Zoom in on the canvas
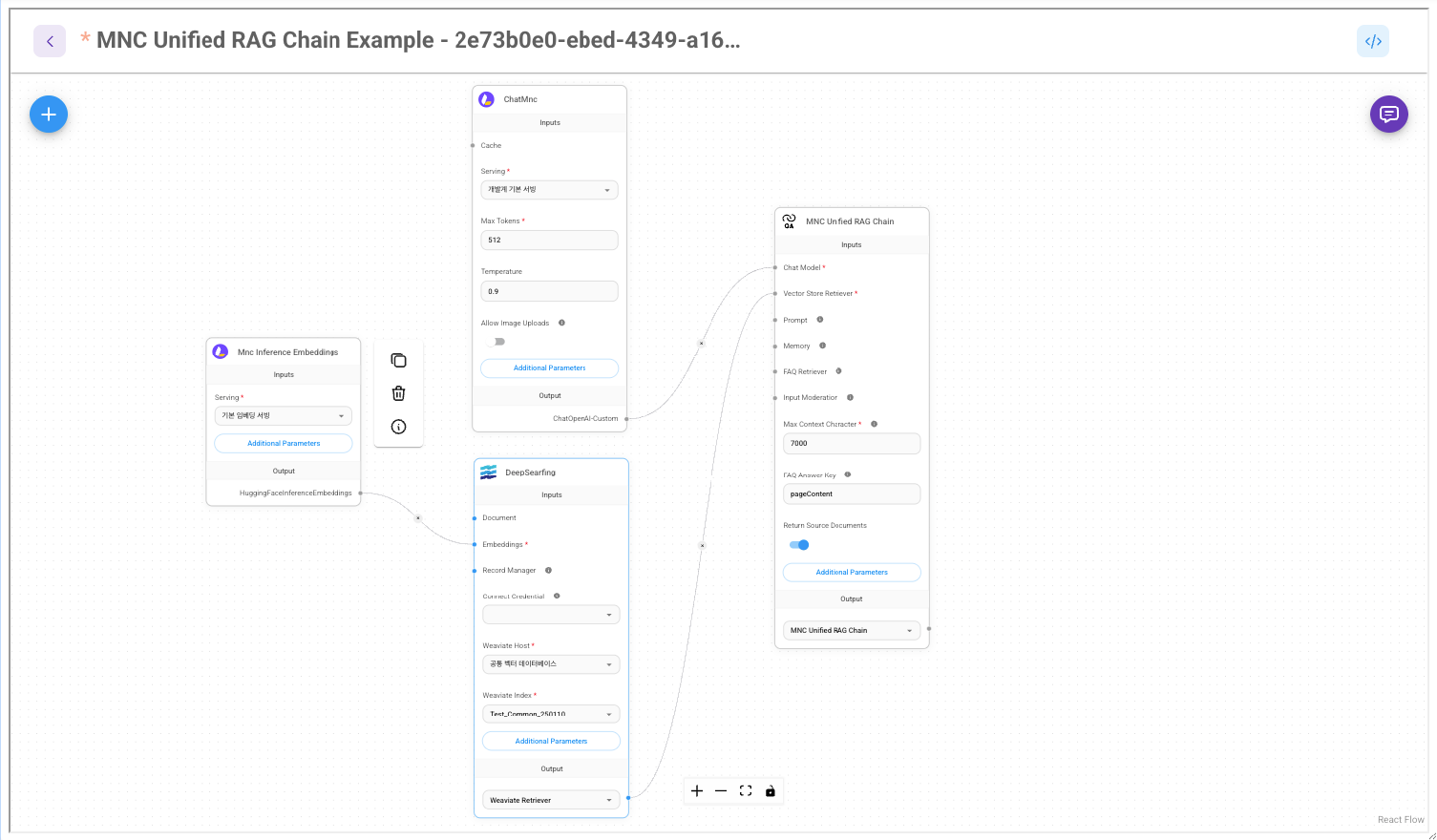Image resolution: width=1437 pixels, height=840 pixels. [x=697, y=791]
